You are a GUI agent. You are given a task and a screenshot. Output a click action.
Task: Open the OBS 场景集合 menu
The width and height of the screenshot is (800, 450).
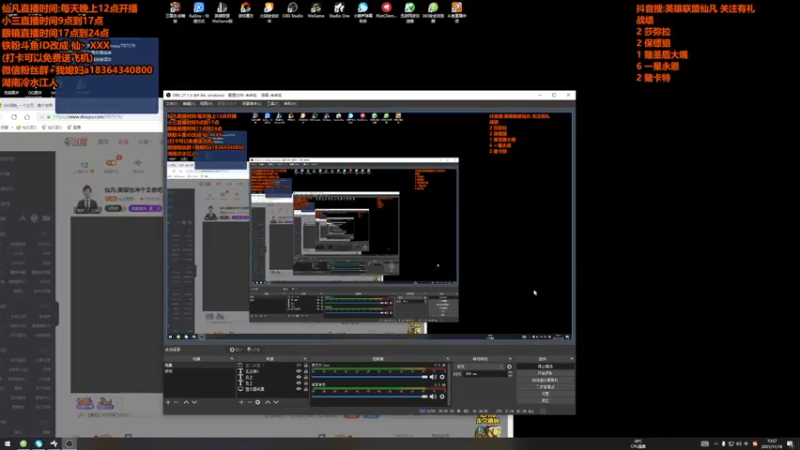[x=252, y=104]
